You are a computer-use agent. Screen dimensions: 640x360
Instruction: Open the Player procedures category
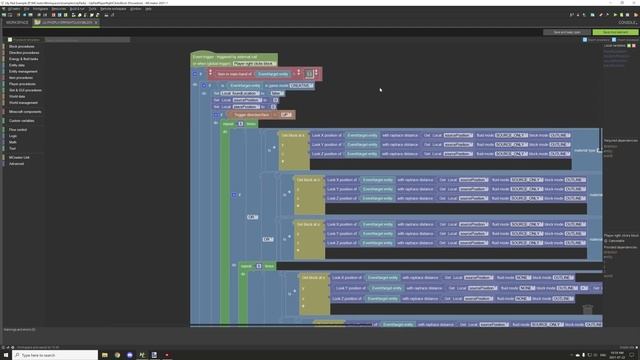(22, 84)
